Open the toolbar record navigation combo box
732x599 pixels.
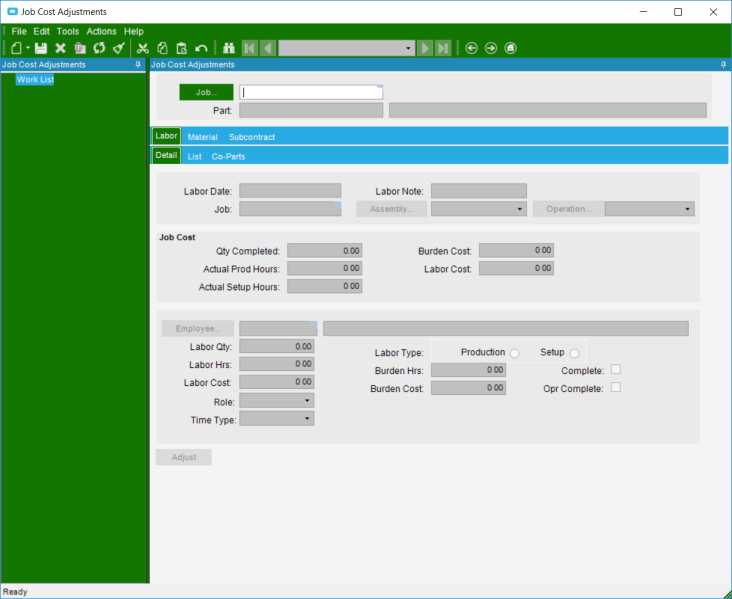346,48
